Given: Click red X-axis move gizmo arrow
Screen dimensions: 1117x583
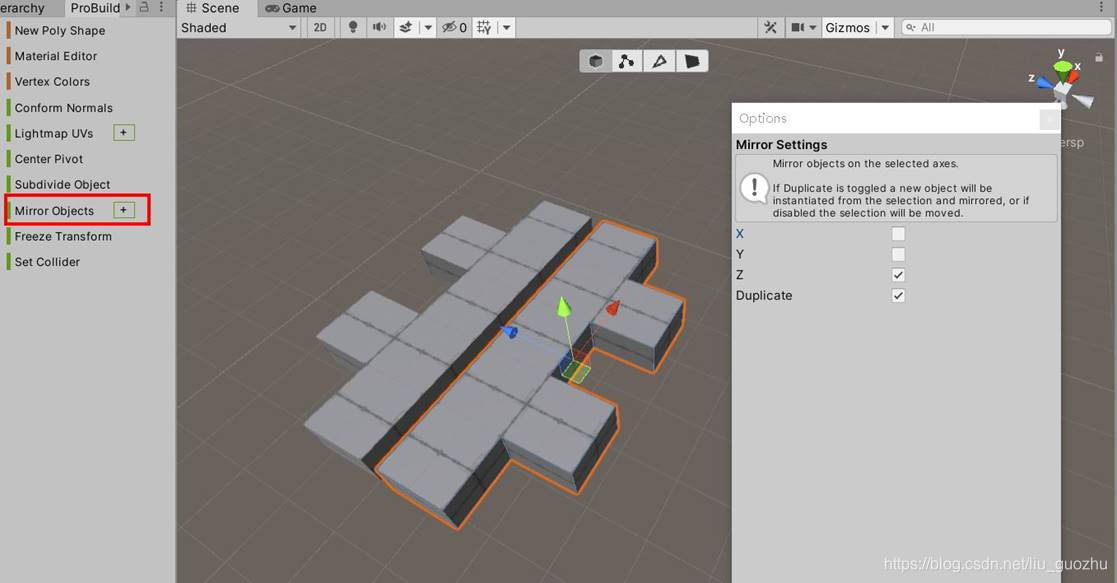Looking at the screenshot, I should 612,308.
